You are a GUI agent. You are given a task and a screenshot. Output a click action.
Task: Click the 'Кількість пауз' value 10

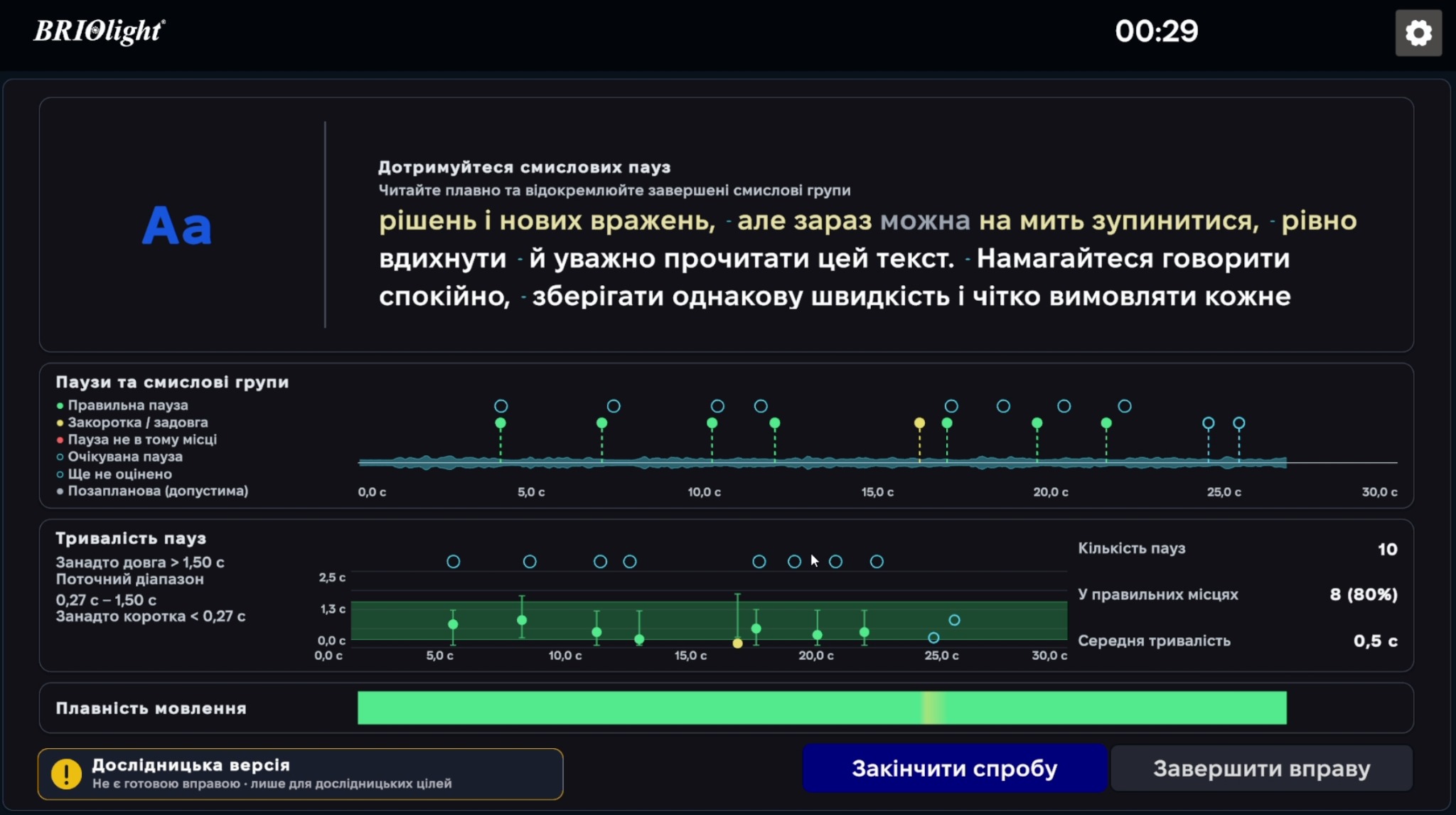(x=1387, y=549)
